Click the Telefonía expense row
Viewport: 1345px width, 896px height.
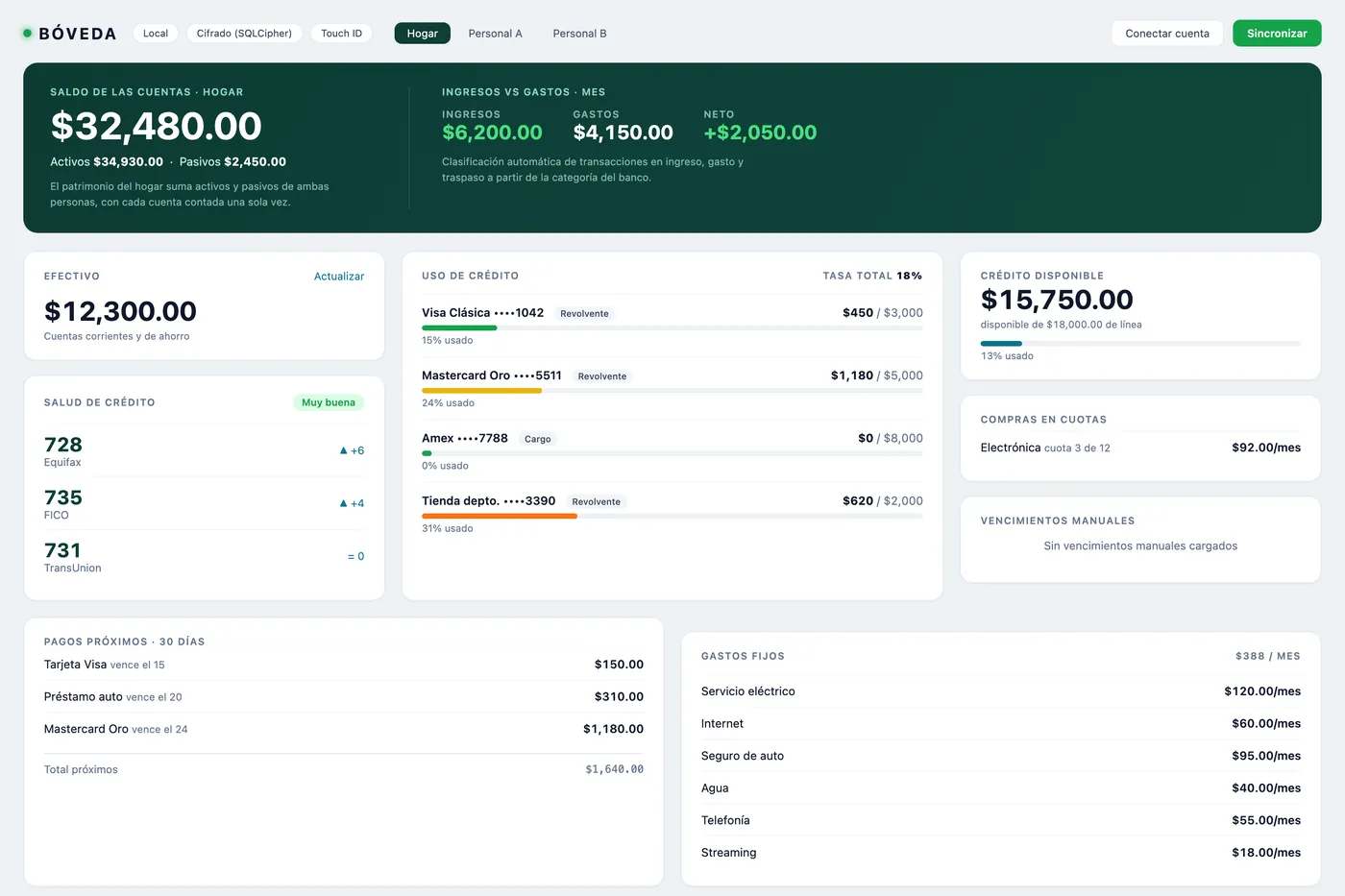coord(1001,820)
